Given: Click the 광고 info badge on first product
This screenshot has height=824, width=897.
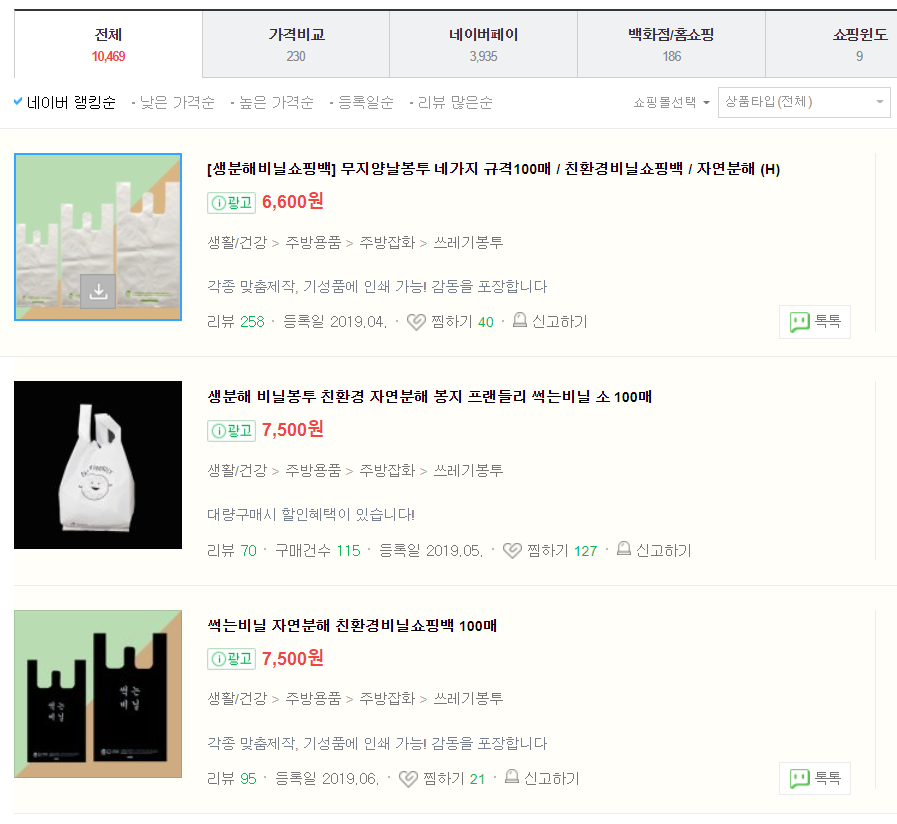Looking at the screenshot, I should click(231, 202).
